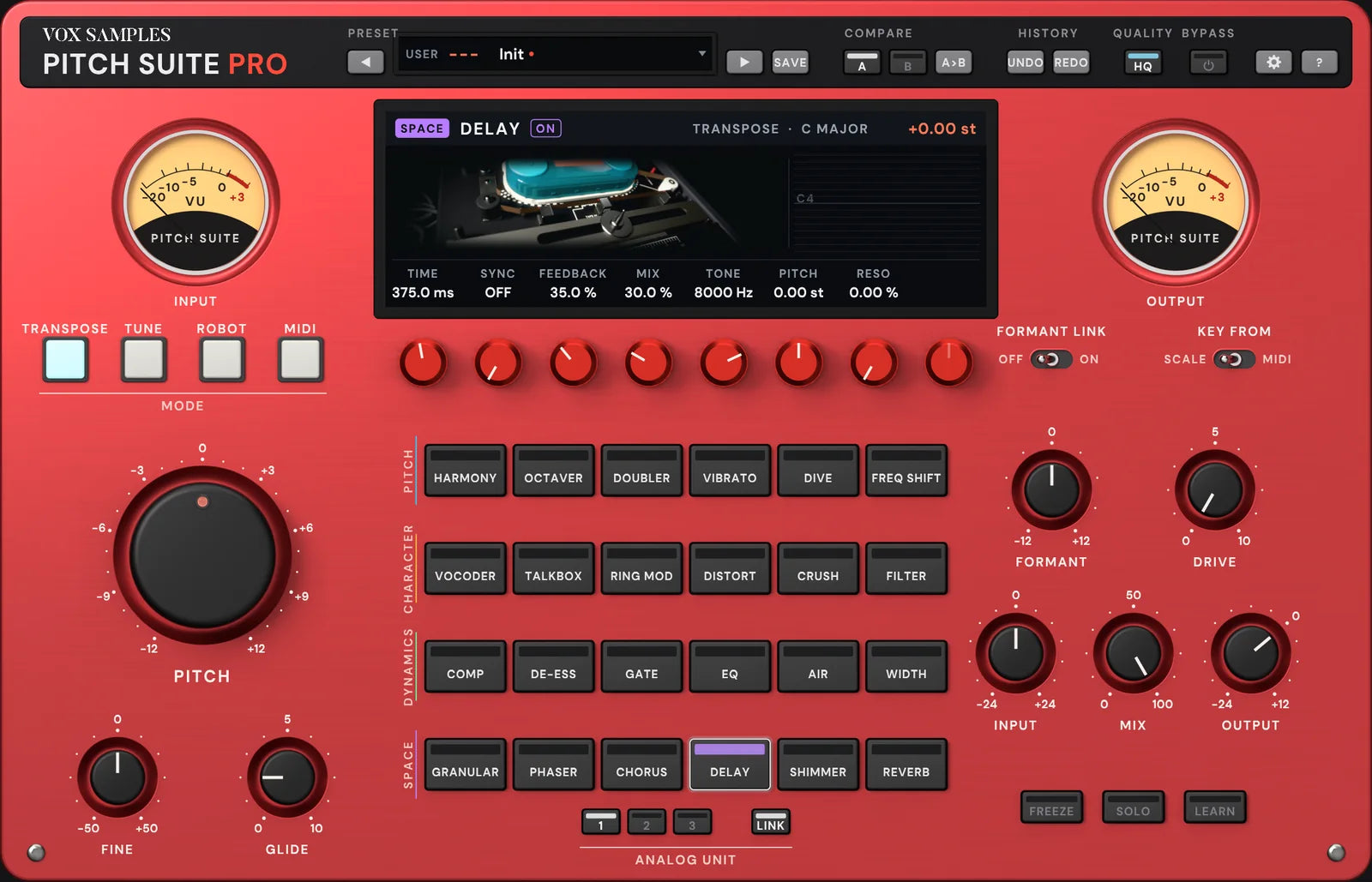The image size is (1372, 882).
Task: Select ROBOT mode button
Action: point(222,359)
